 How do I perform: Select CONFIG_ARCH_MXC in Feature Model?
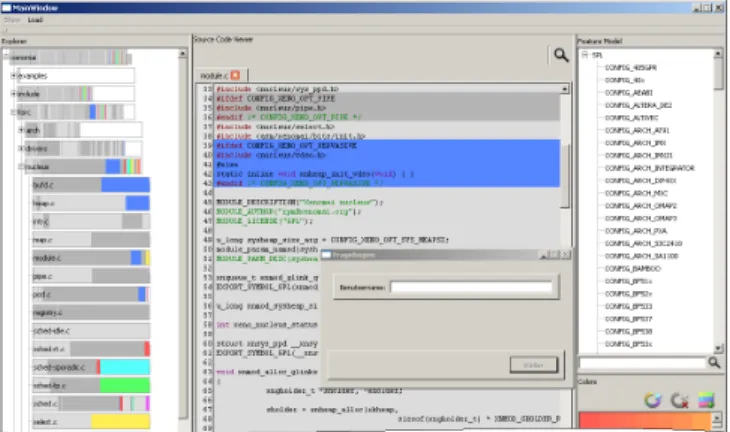(x=636, y=193)
